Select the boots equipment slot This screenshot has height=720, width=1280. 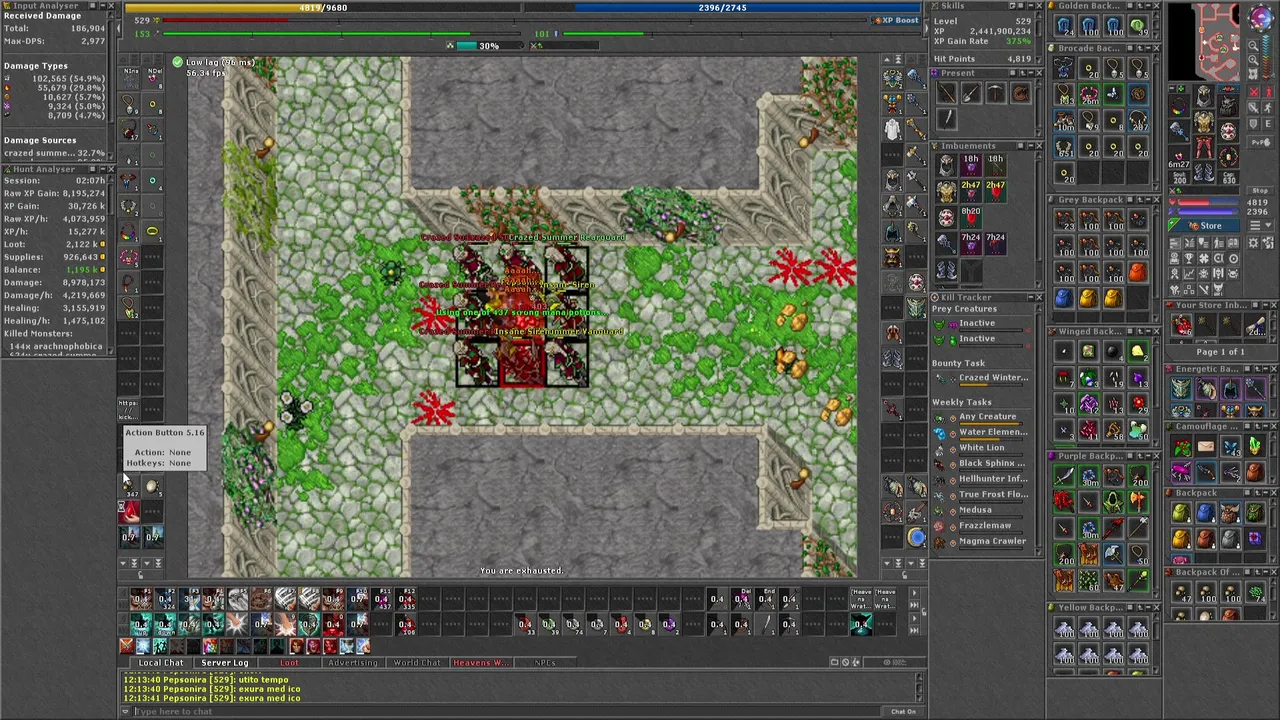click(1204, 173)
